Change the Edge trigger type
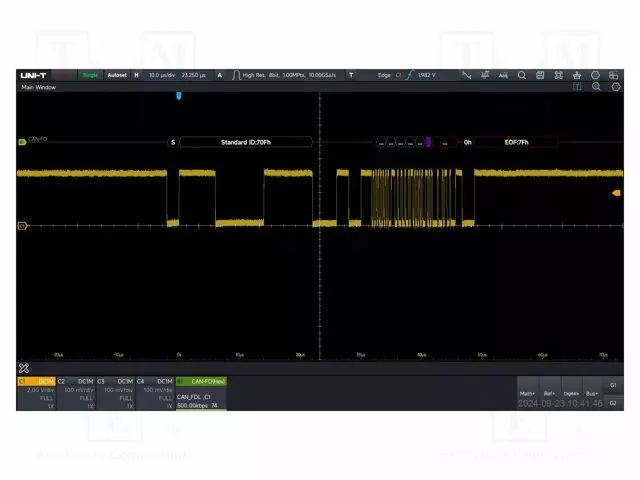 pos(384,75)
